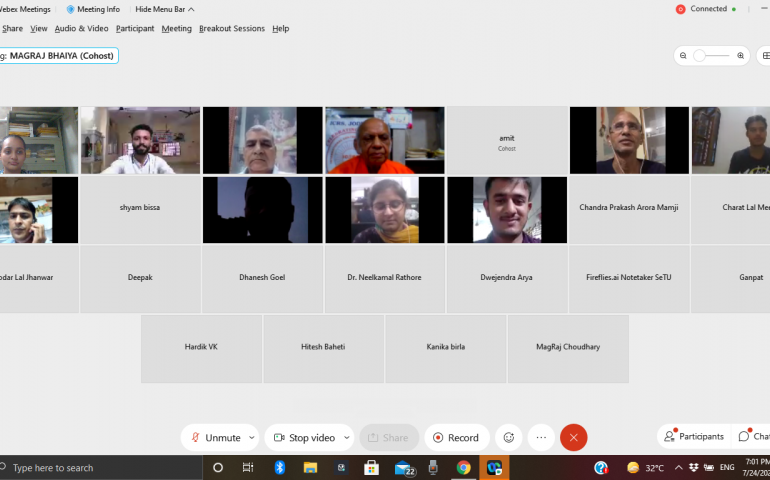Screen dimensions: 770x480
Task: End the meeting with the red X button
Action: (x=574, y=437)
